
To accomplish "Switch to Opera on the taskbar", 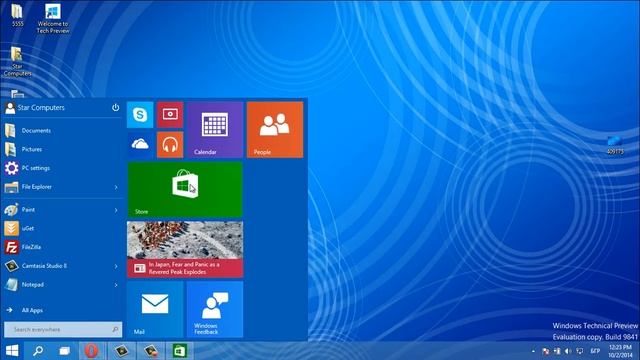I will pyautogui.click(x=91, y=351).
